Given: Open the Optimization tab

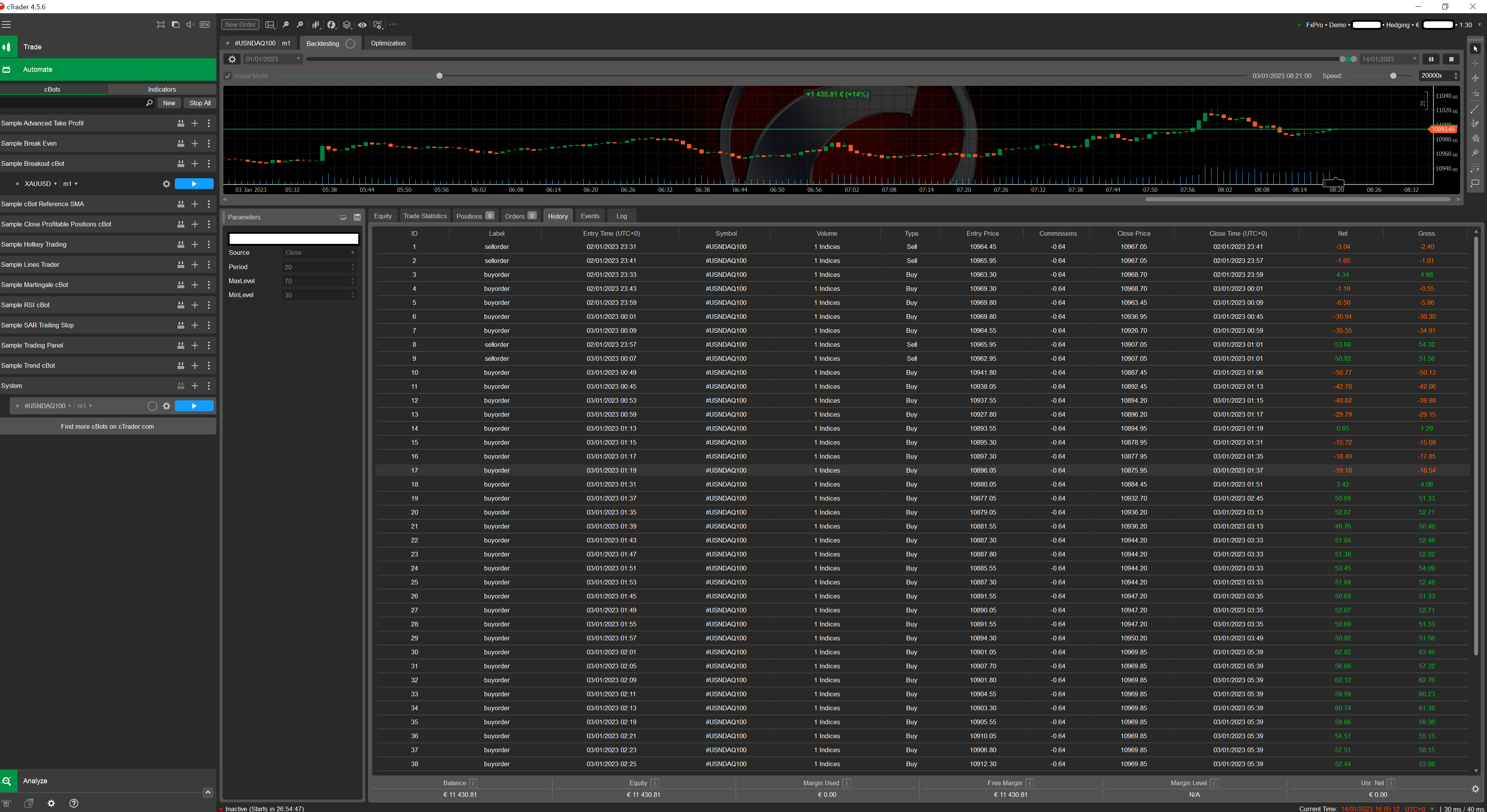Looking at the screenshot, I should (x=388, y=43).
